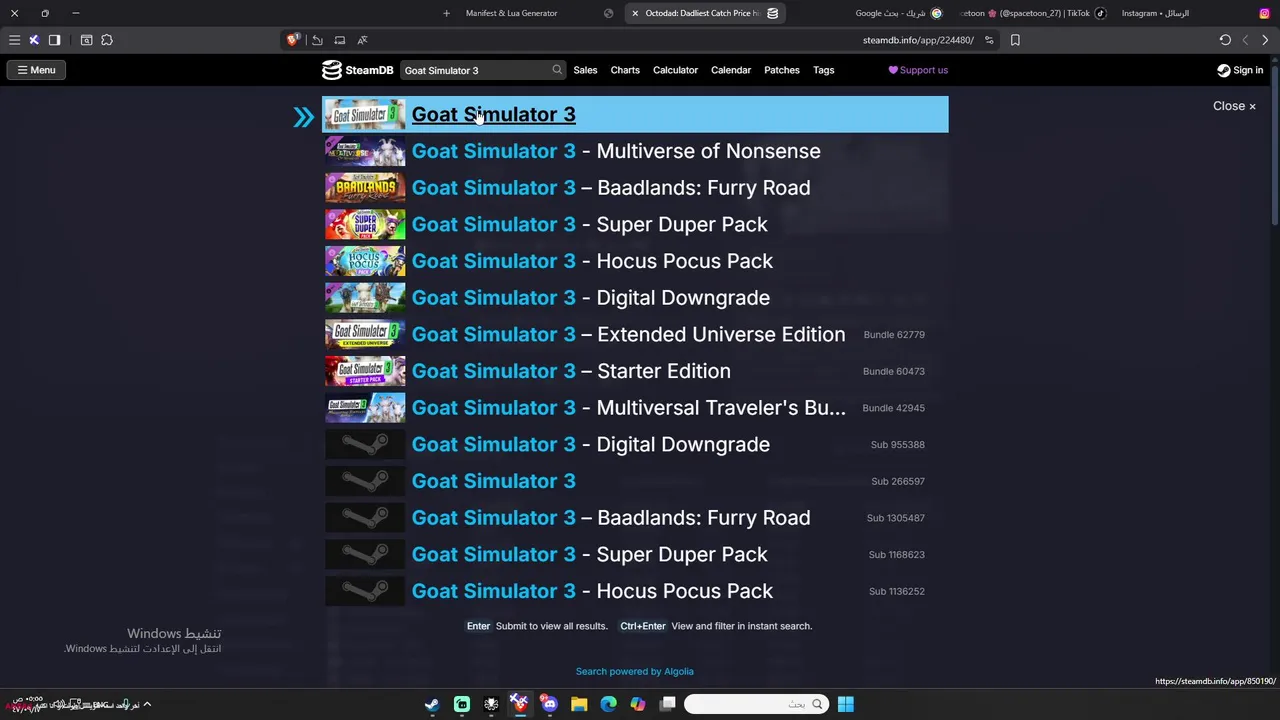Click the search magnifier icon
The width and height of the screenshot is (1280, 720).
(557, 70)
